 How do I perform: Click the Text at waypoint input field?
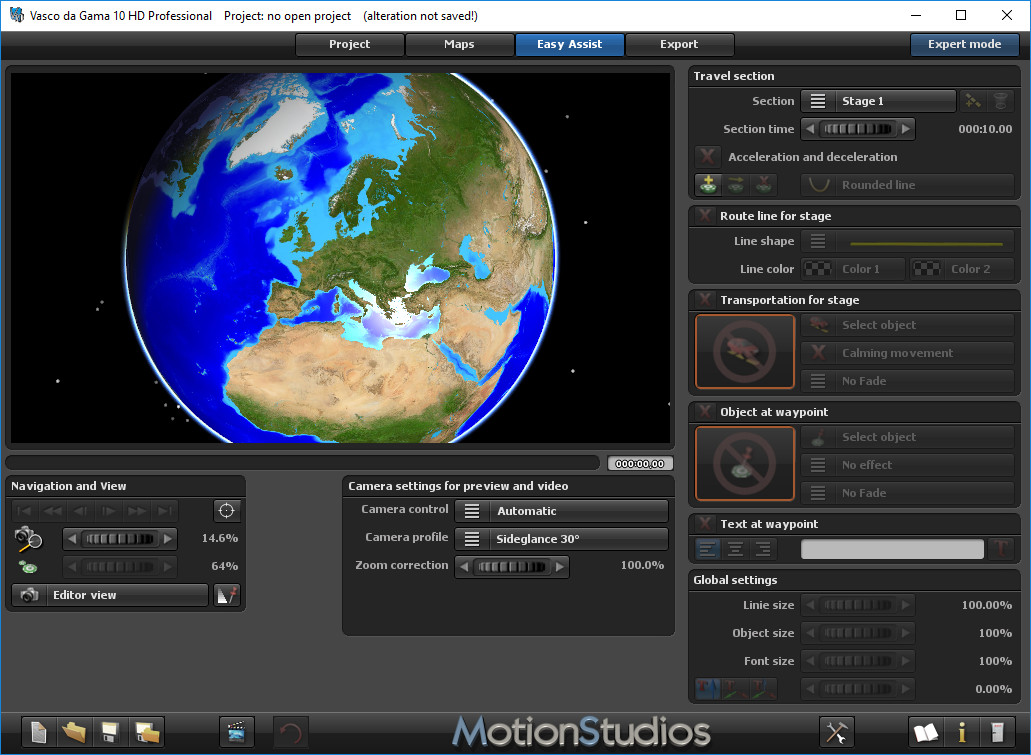(892, 548)
